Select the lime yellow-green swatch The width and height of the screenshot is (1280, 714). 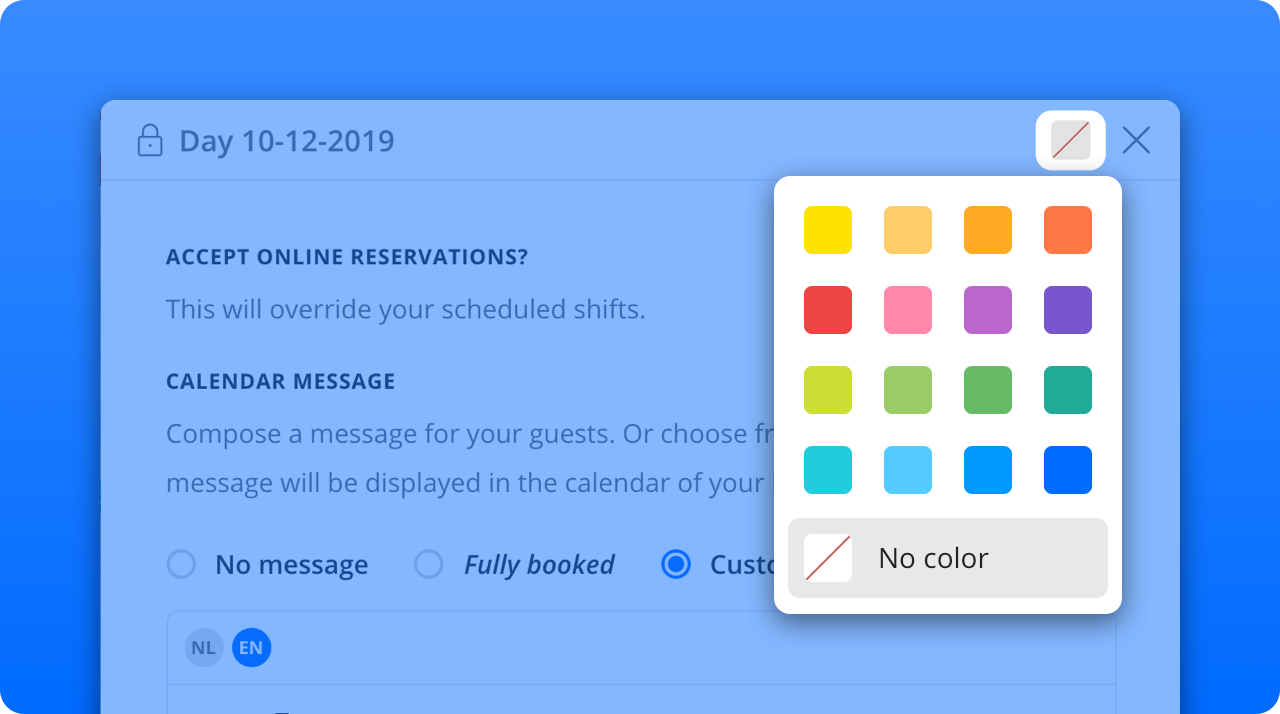point(828,390)
